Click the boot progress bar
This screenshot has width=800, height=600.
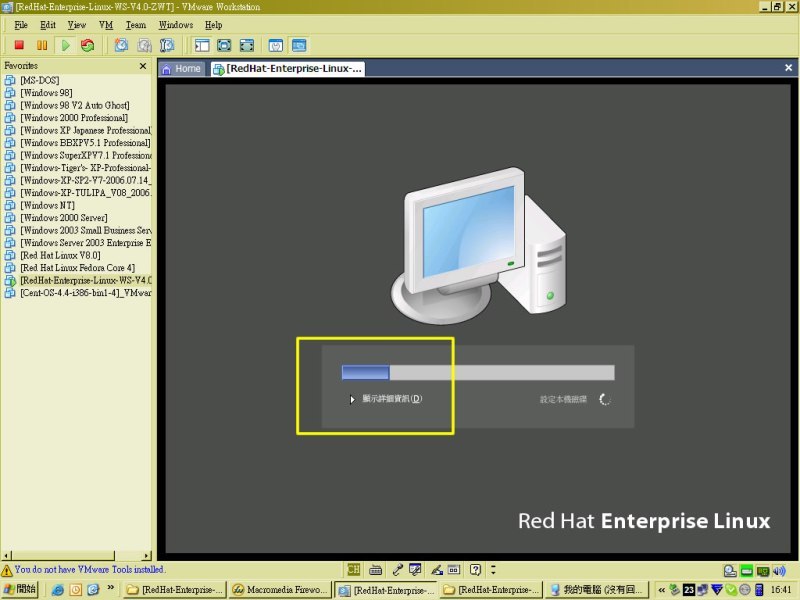click(478, 372)
